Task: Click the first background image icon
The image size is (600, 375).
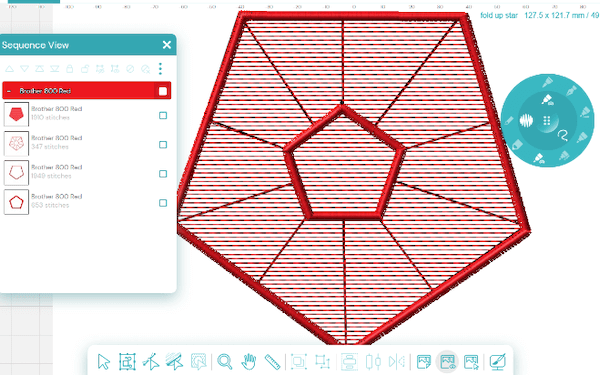Action: [424, 362]
